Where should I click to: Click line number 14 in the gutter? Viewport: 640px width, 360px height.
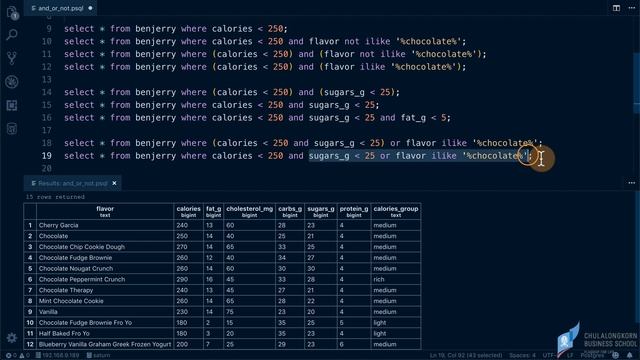[x=47, y=92]
